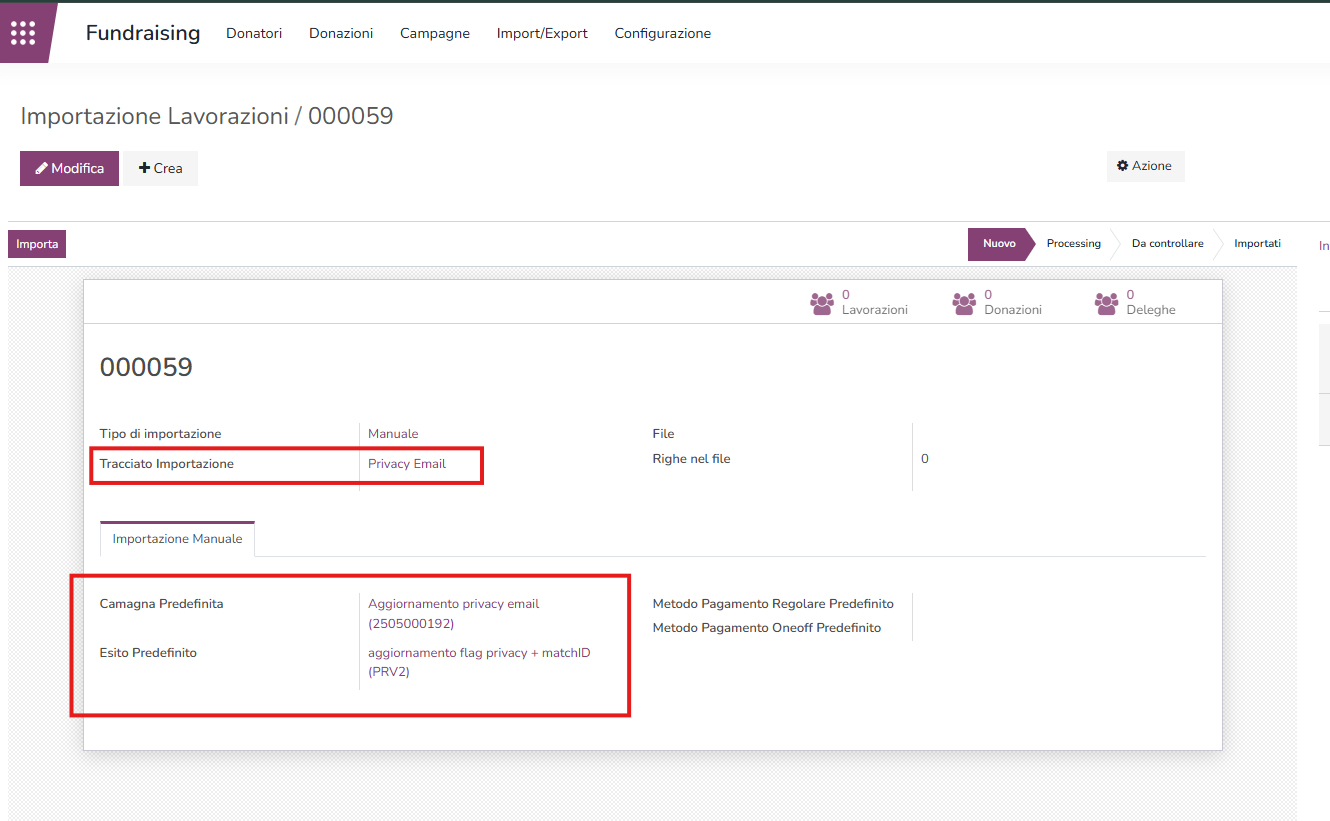This screenshot has width=1330, height=821.
Task: Click the Deleghe stat people icon
Action: [1106, 303]
